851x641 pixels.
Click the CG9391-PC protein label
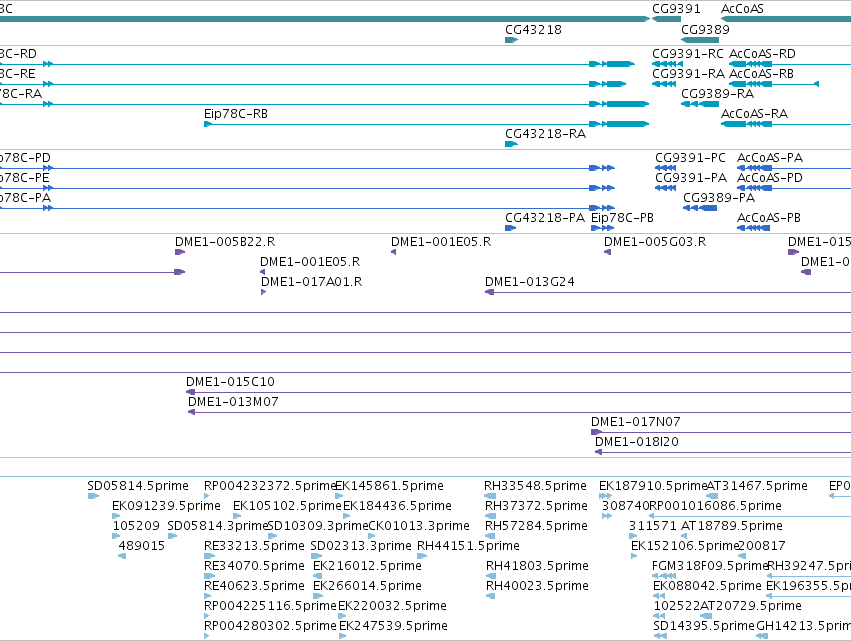690,158
